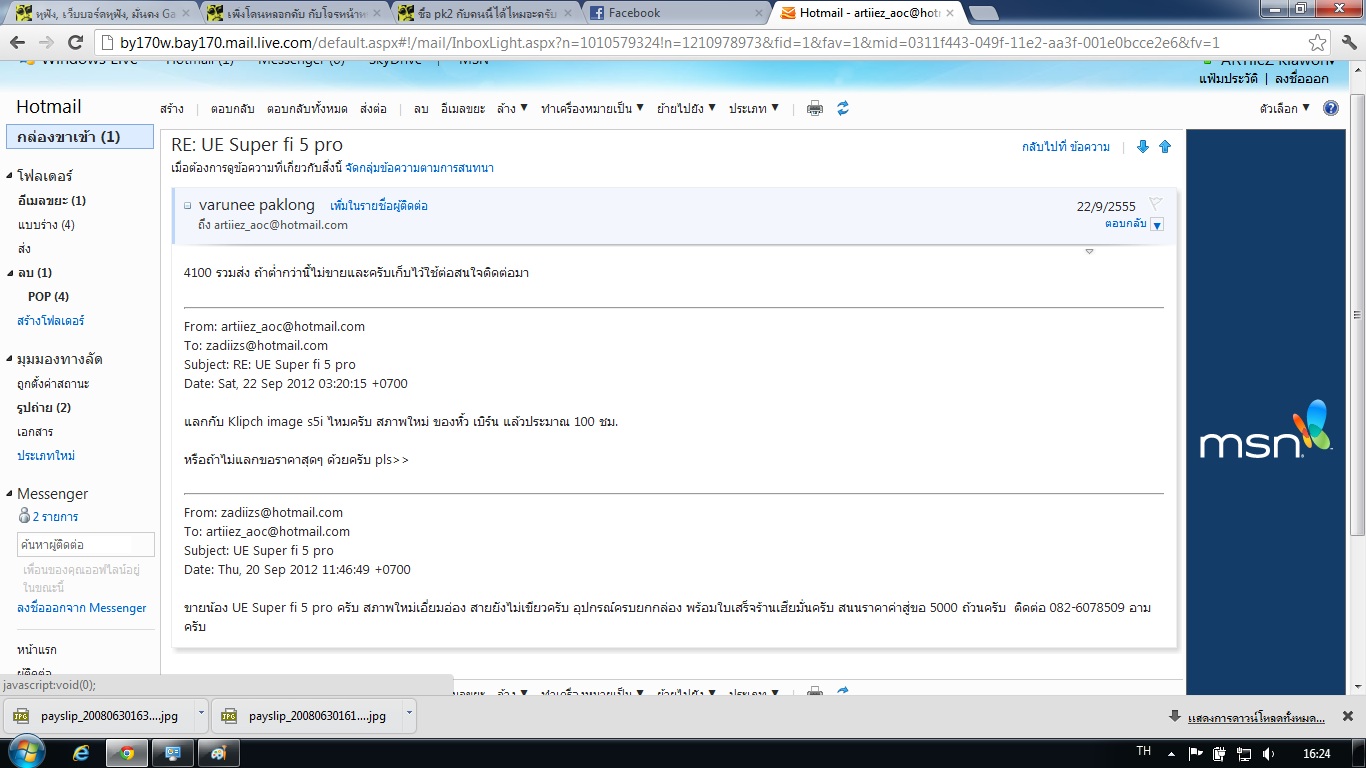Open the paint palette program in the taskbar

click(218, 753)
